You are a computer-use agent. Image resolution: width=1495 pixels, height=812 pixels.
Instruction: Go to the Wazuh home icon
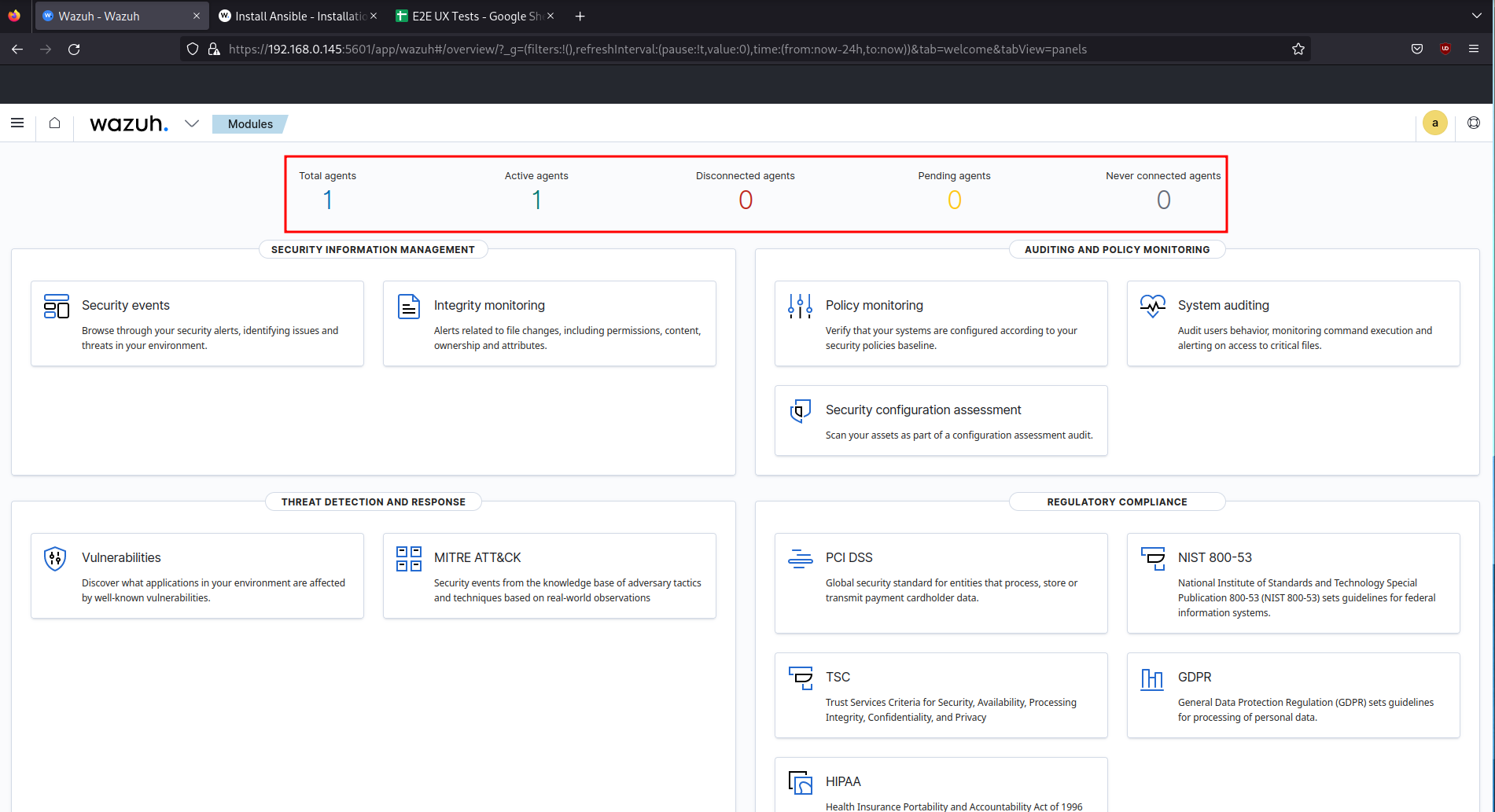(x=54, y=123)
